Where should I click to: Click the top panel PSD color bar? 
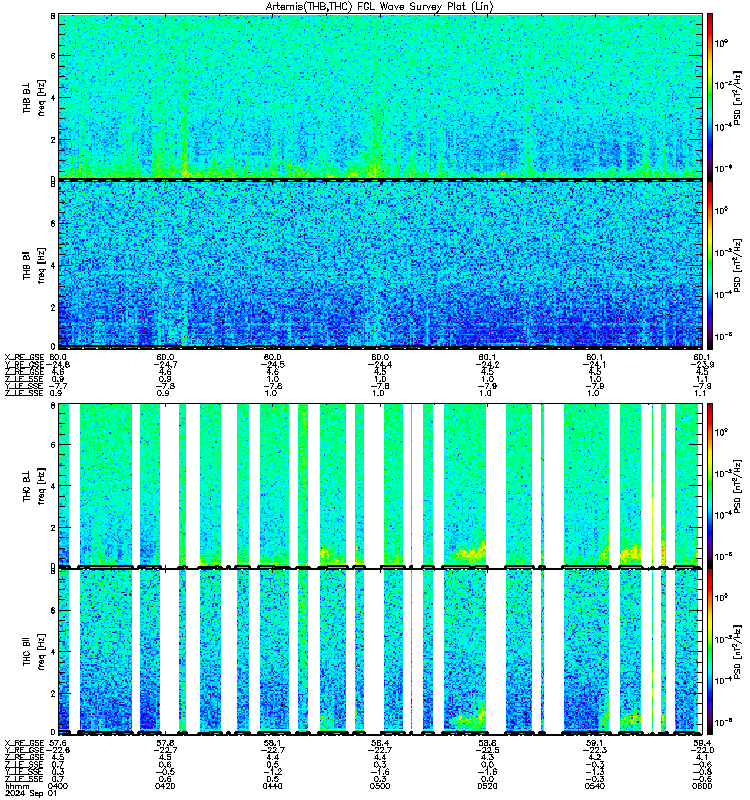pos(710,96)
